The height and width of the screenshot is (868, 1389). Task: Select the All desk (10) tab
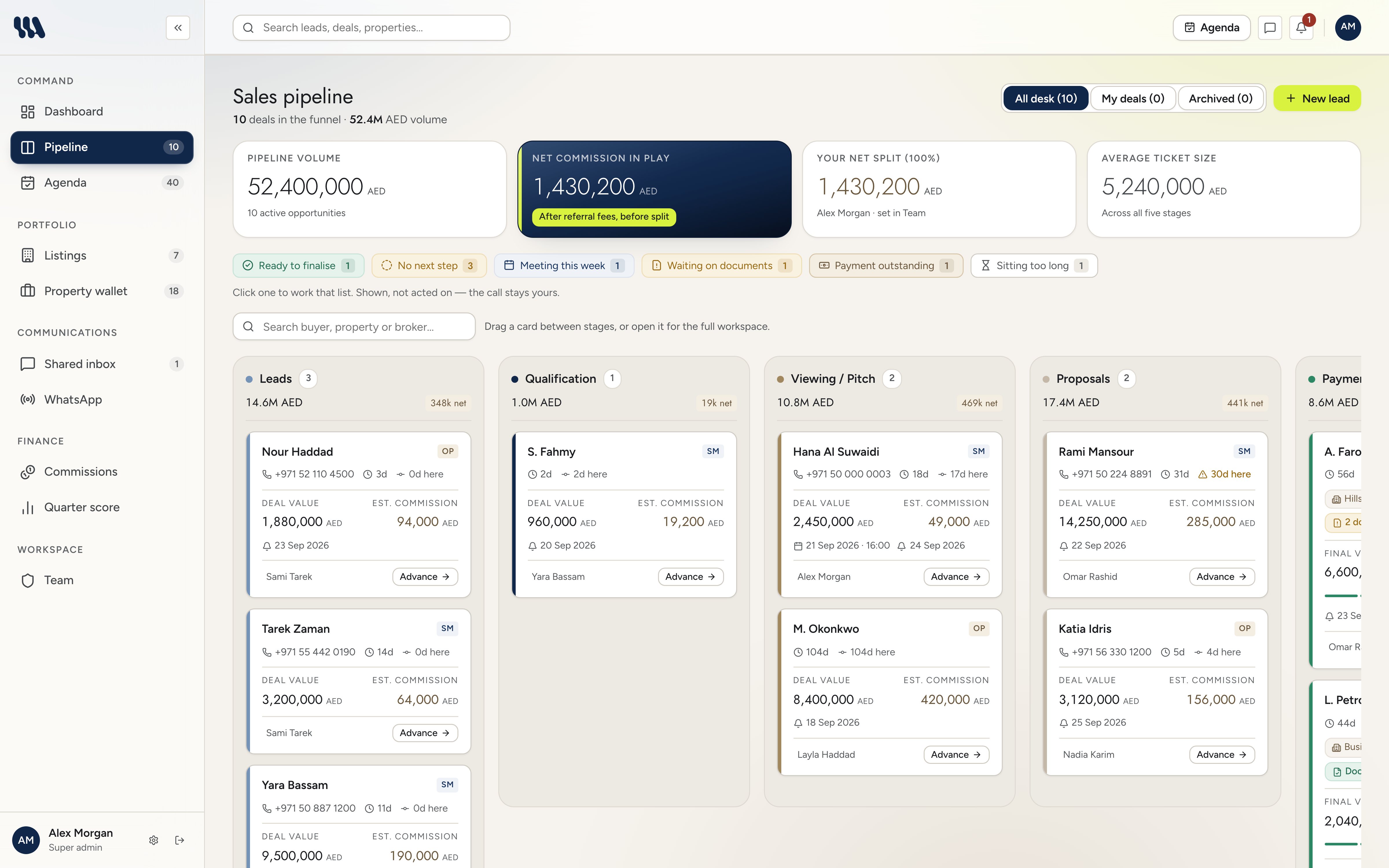pos(1046,99)
